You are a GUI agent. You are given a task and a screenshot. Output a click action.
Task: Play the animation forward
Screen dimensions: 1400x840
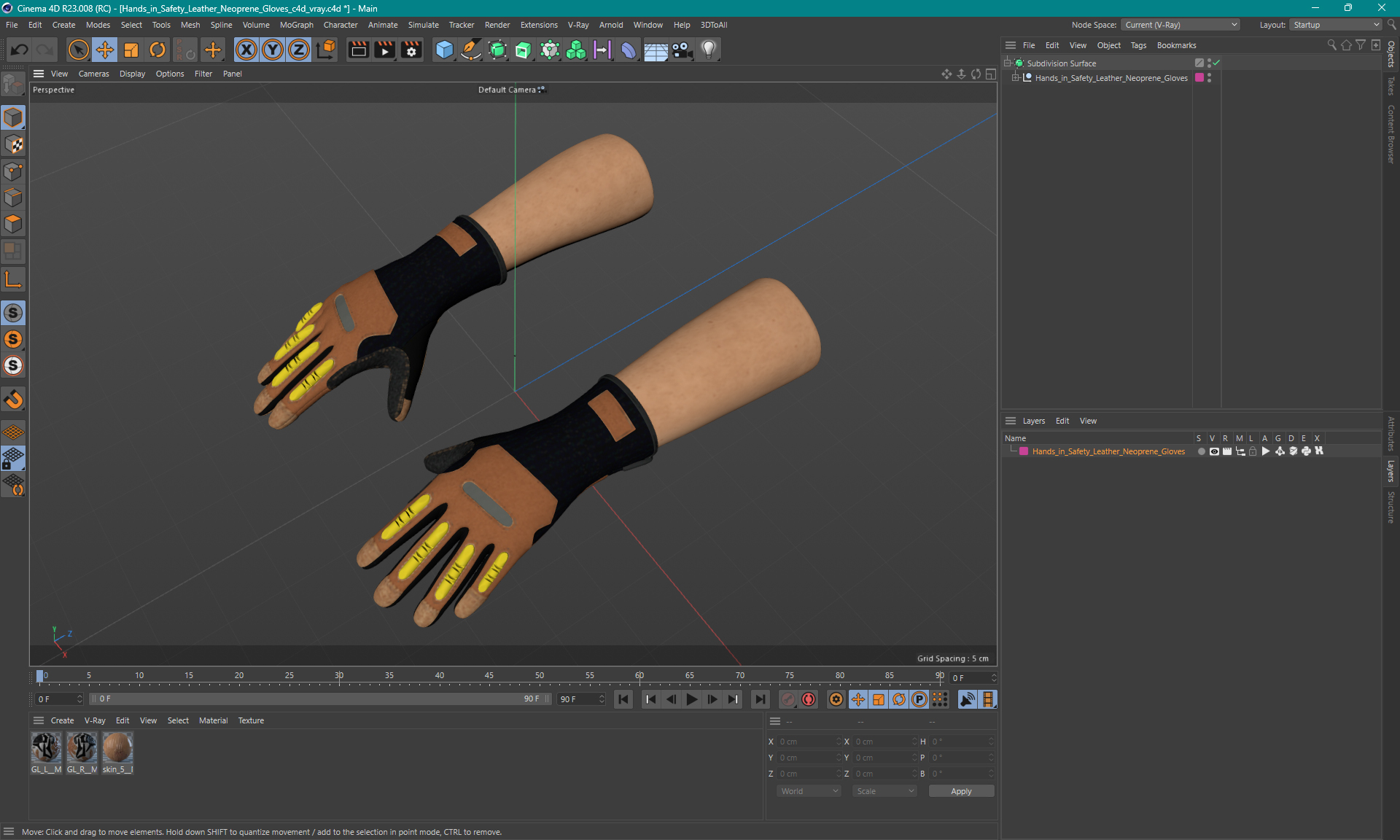(691, 699)
